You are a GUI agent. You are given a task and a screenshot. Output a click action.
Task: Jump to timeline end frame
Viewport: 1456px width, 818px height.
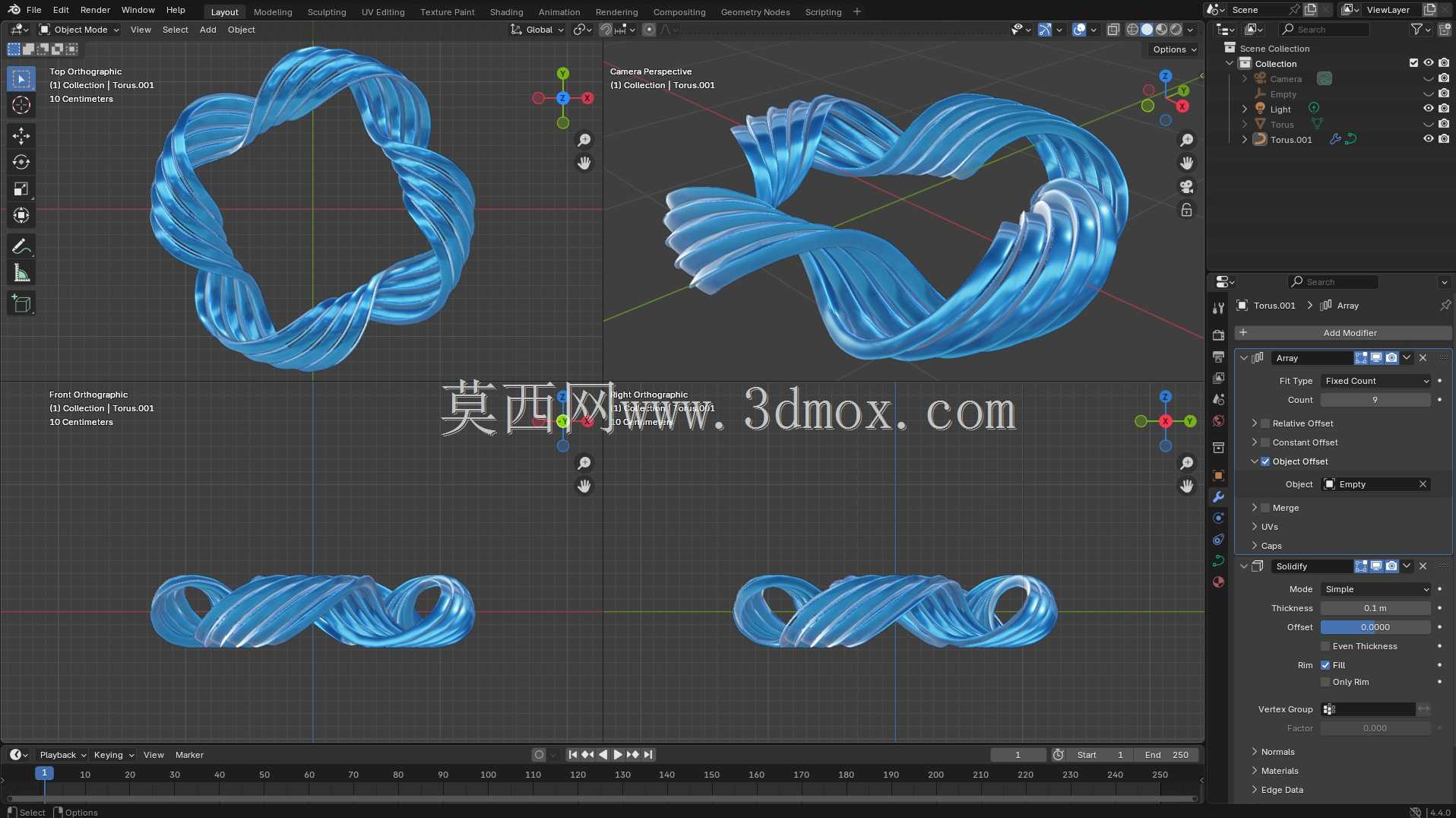click(648, 755)
